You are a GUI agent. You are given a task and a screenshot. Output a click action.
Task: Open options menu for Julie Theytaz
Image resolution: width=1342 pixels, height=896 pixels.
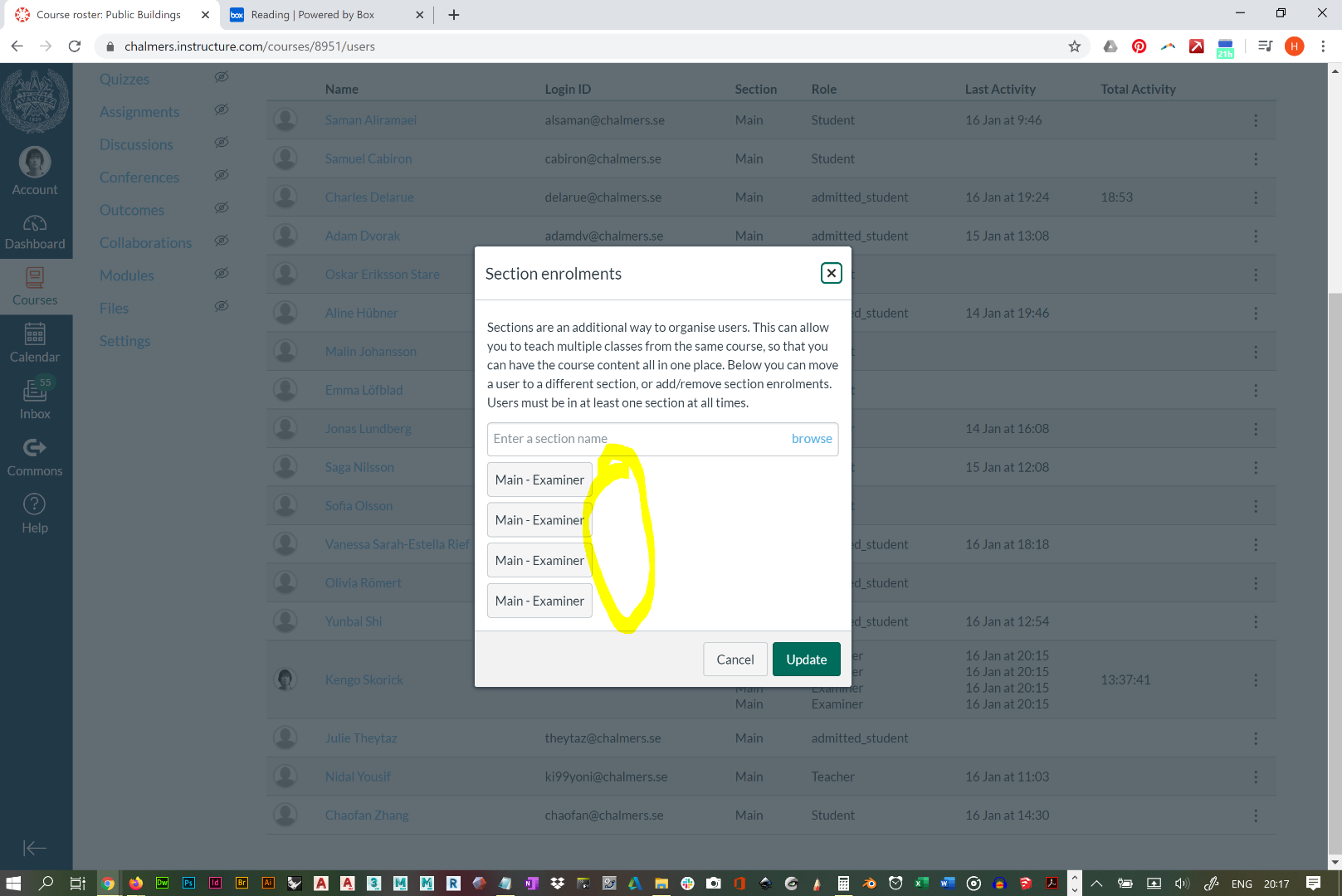click(x=1256, y=738)
